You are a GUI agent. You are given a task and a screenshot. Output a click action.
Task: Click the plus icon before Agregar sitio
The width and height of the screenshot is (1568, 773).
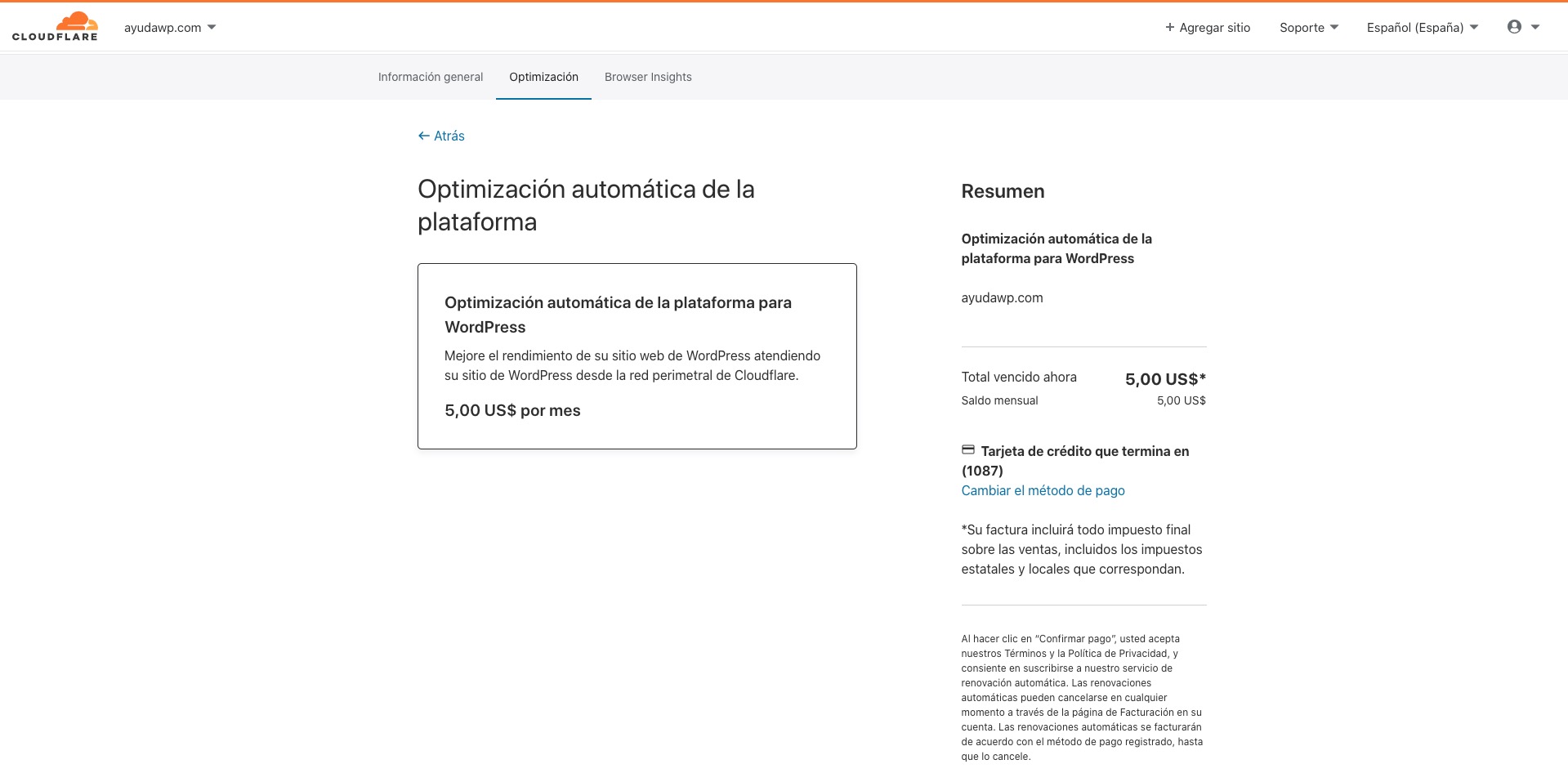(1169, 28)
